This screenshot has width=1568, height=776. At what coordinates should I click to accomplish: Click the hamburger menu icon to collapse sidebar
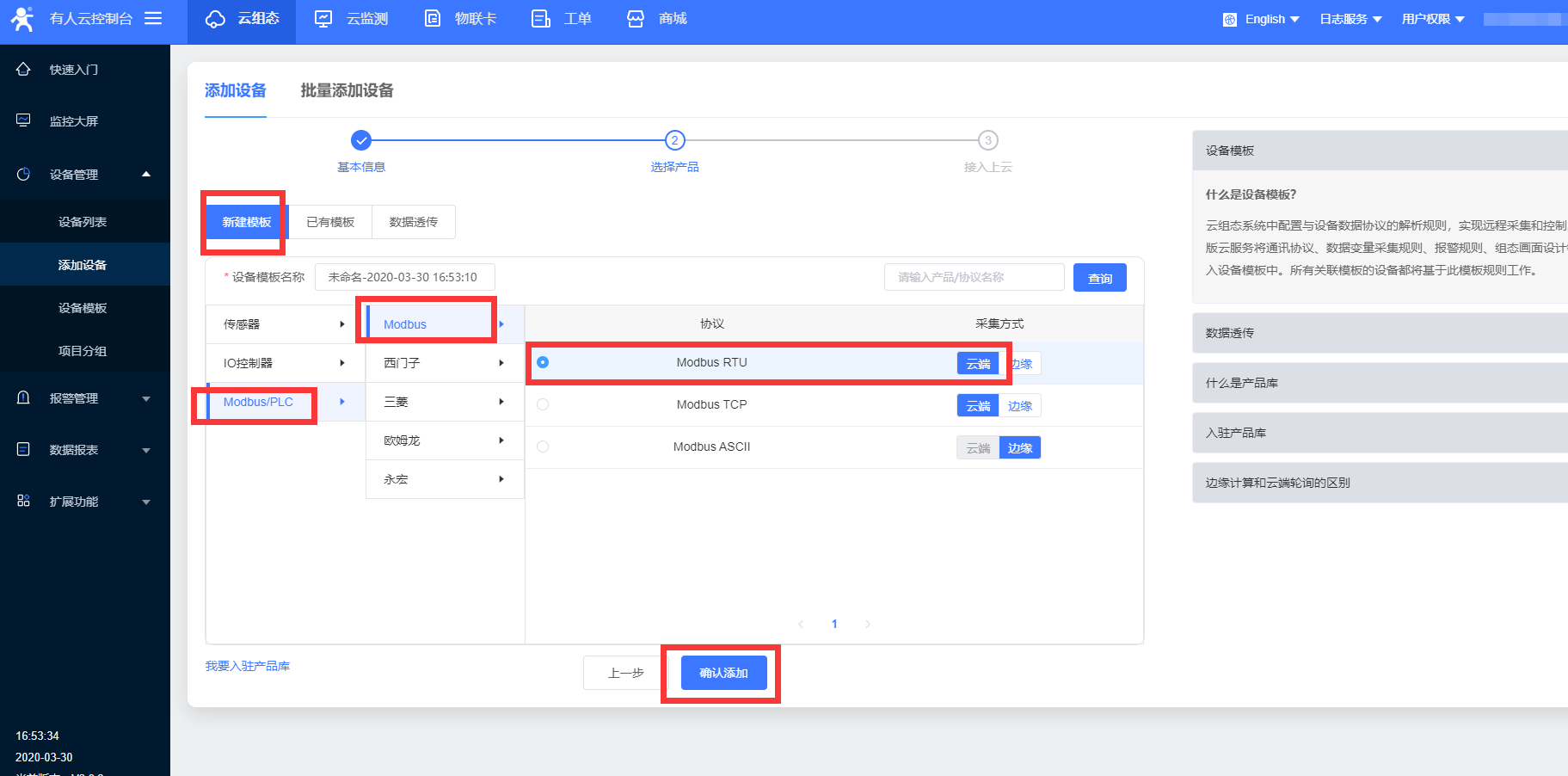coord(153,18)
